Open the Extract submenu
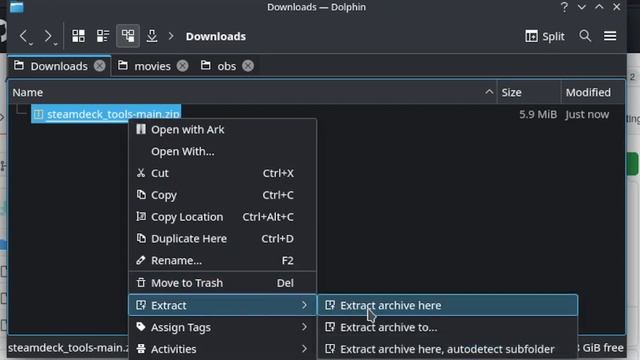This screenshot has height=360, width=640. tap(222, 305)
